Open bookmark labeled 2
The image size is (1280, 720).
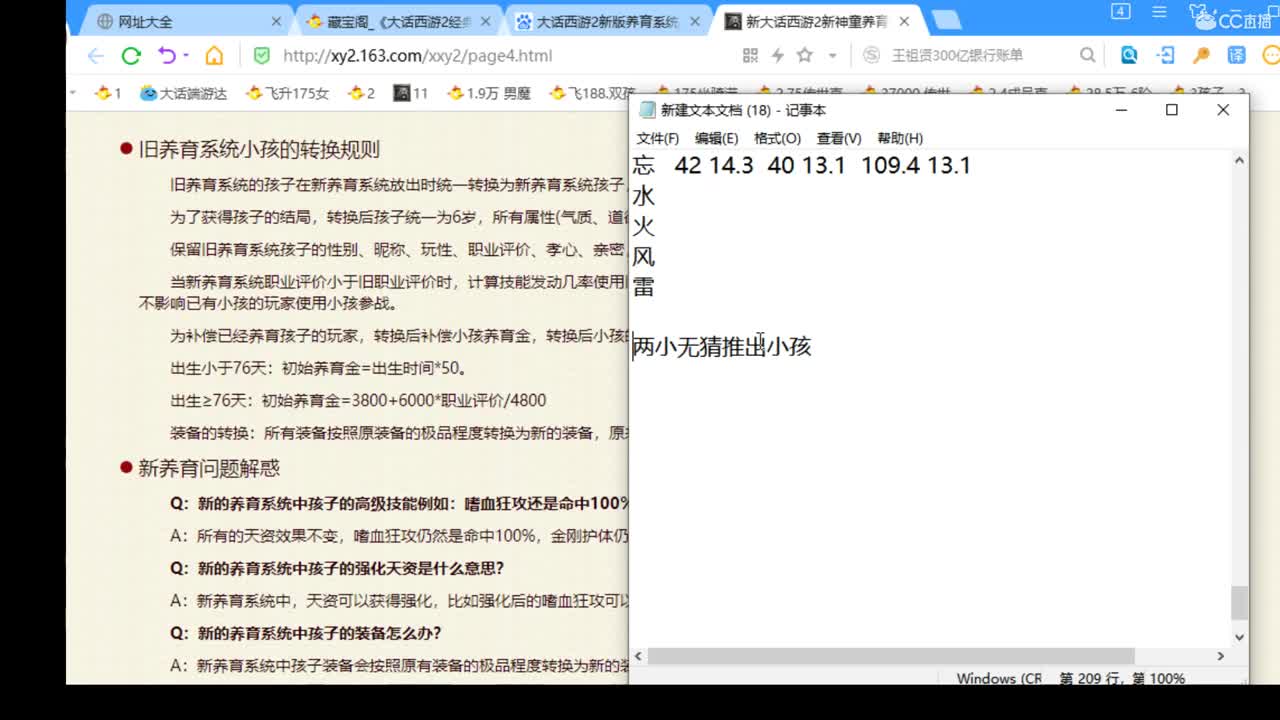click(362, 93)
